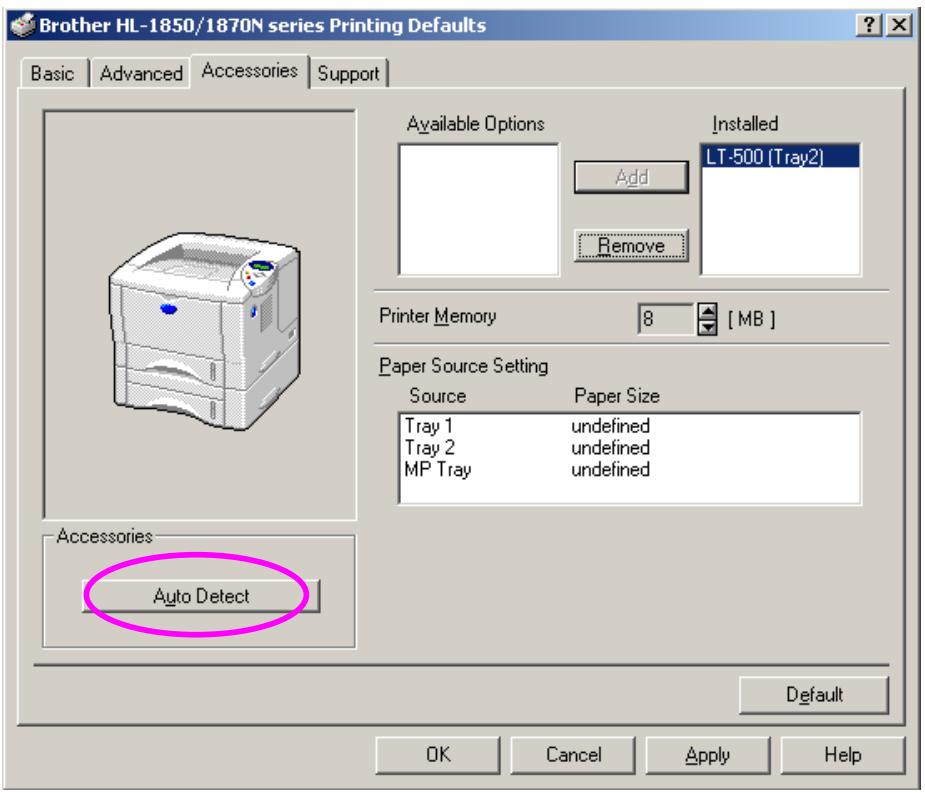
Task: Go to the Support tab
Action: pos(349,73)
